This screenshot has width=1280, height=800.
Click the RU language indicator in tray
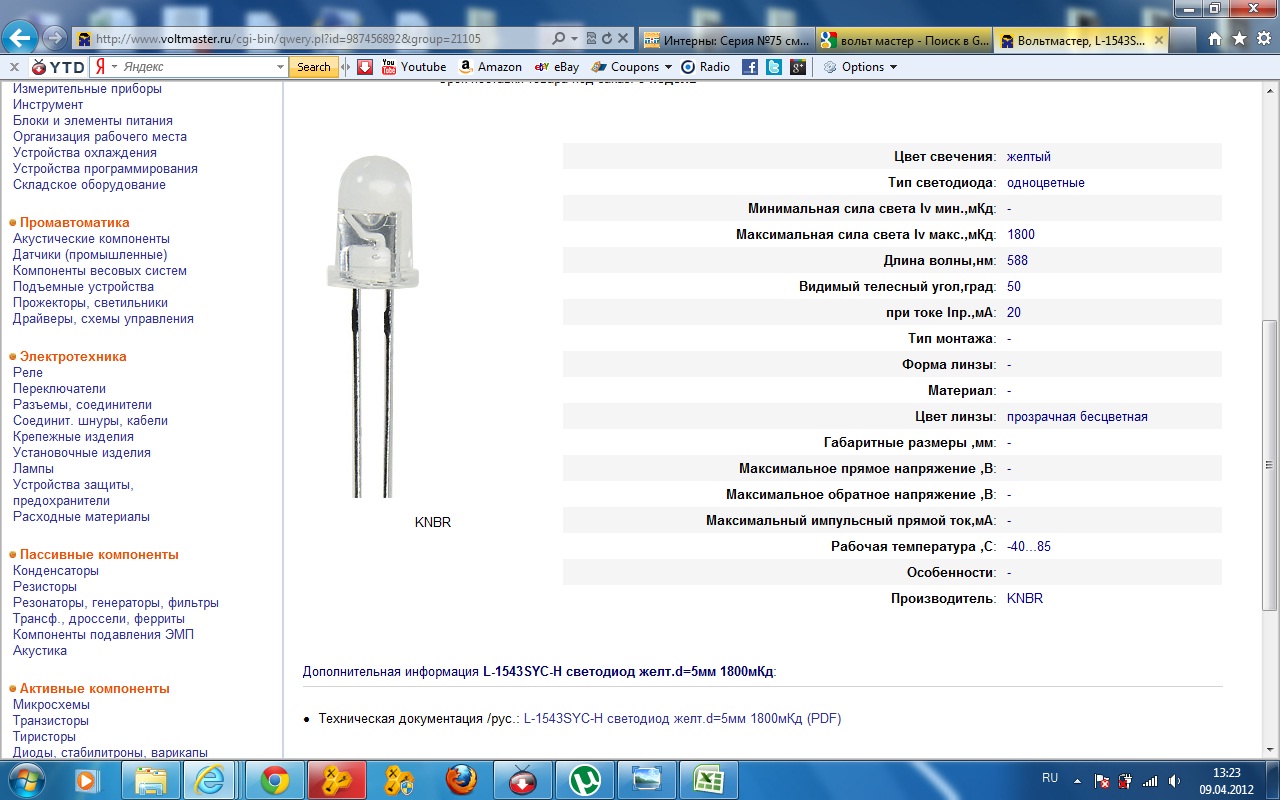click(1050, 777)
